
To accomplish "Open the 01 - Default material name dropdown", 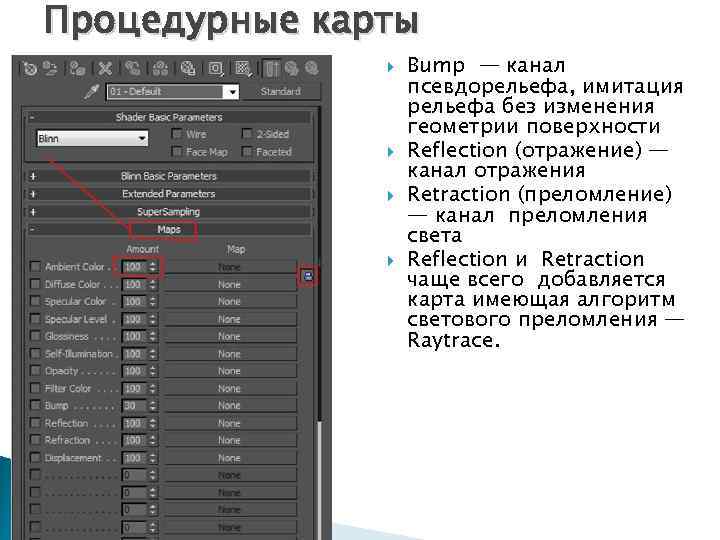I will [x=173, y=92].
